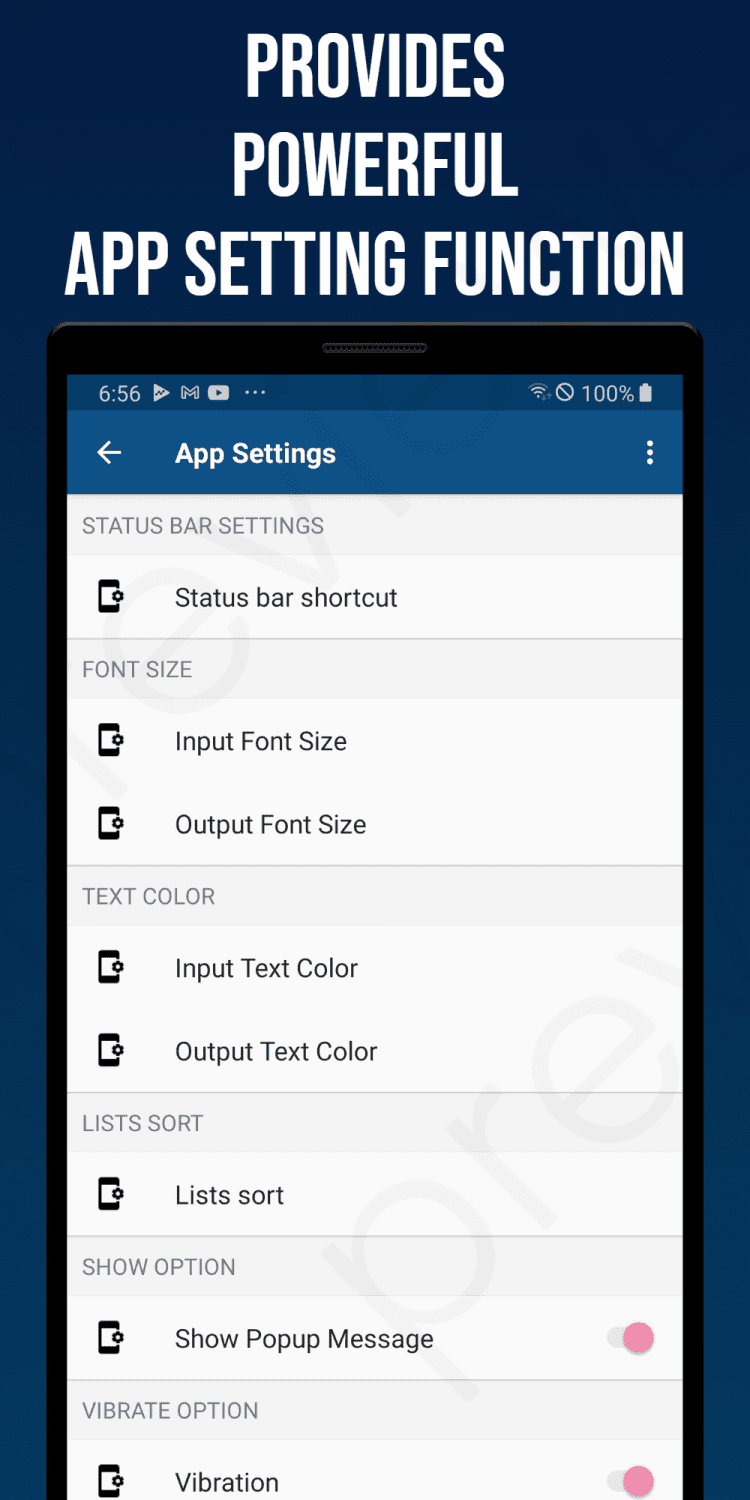Screen dimensions: 750x1500
Task: Open Status bar shortcut setting
Action: (x=286, y=598)
